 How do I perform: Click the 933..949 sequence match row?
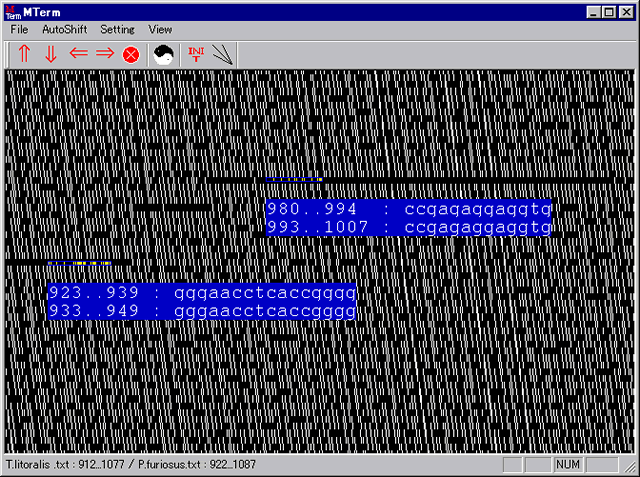(x=201, y=312)
